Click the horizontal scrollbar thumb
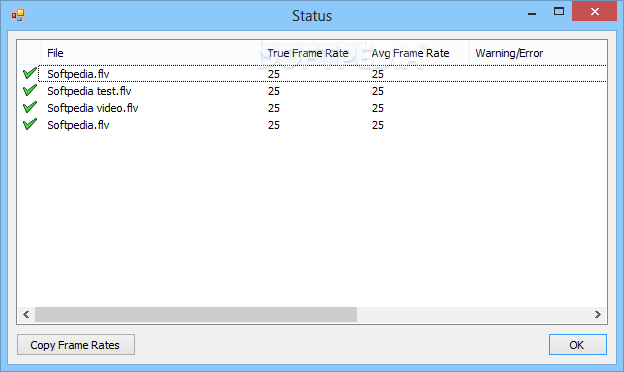Screen dimensions: 624x372 pyautogui.click(x=196, y=314)
